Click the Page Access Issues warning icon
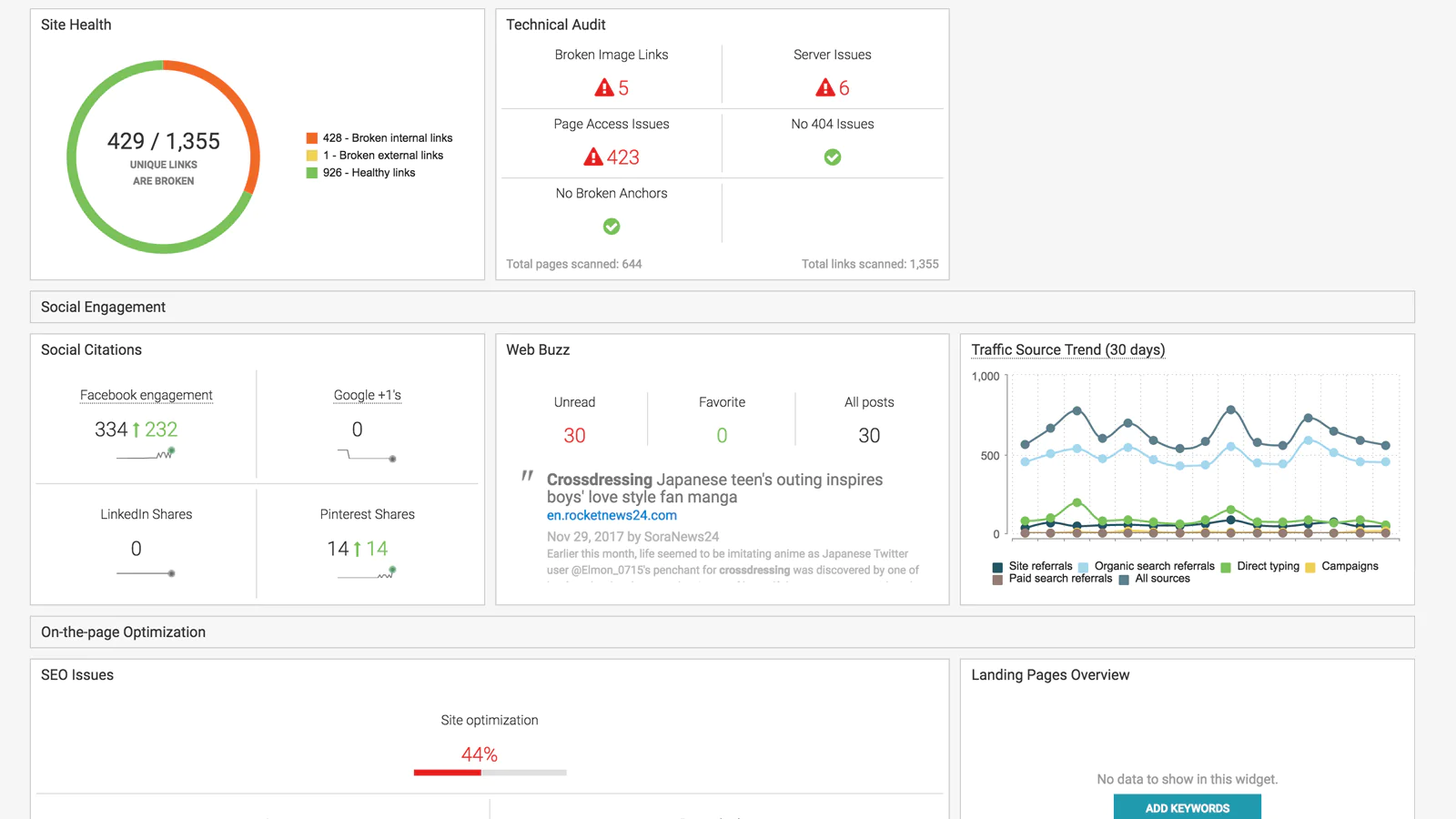Image resolution: width=1456 pixels, height=819 pixels. pos(593,157)
